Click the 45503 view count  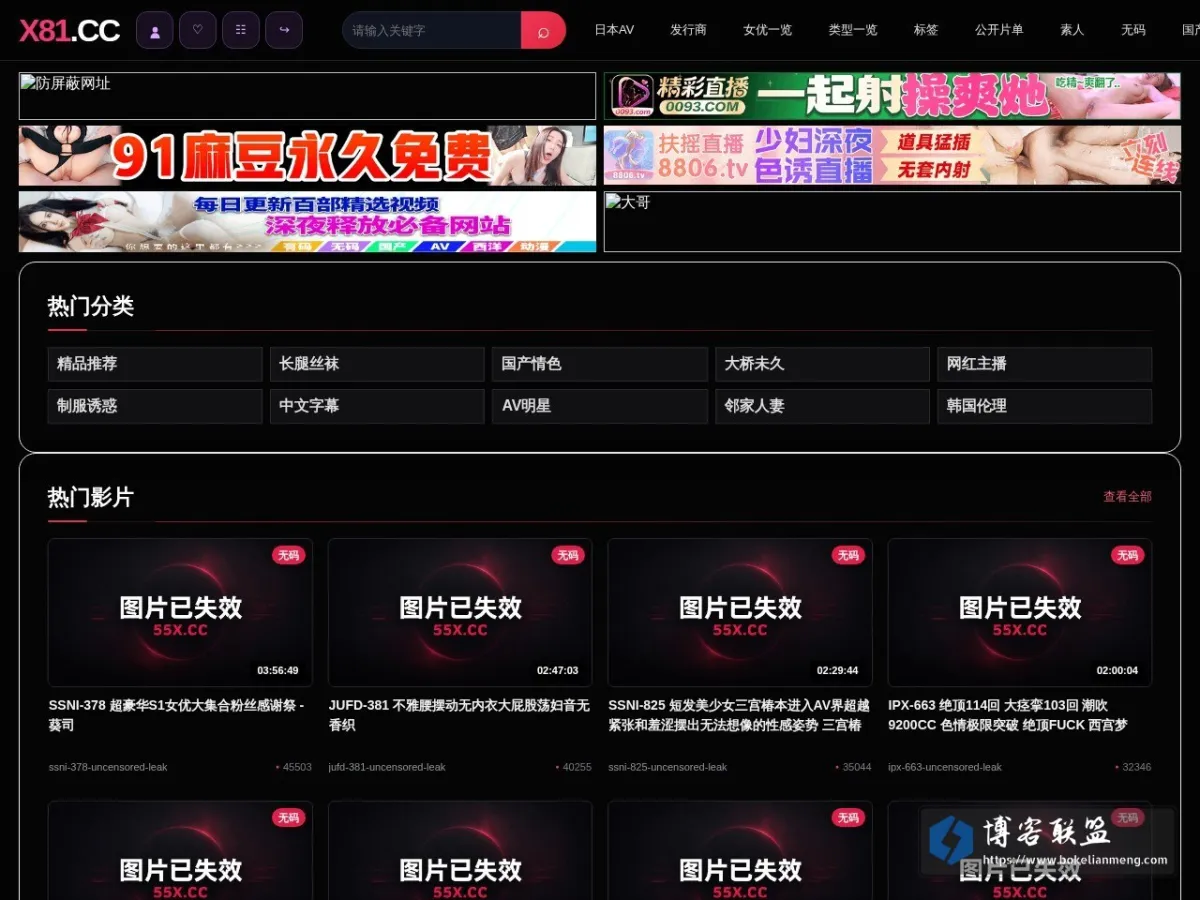coord(297,767)
